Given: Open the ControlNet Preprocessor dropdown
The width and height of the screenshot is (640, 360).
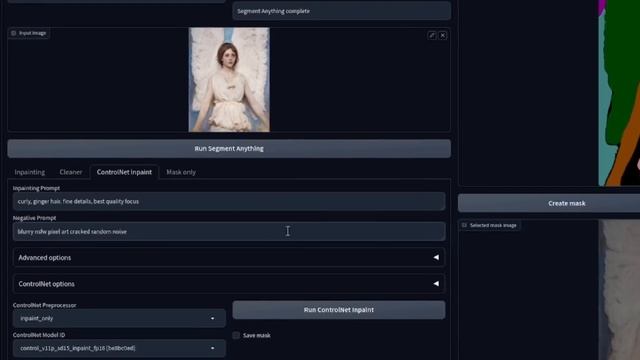Looking at the screenshot, I should 119,318.
